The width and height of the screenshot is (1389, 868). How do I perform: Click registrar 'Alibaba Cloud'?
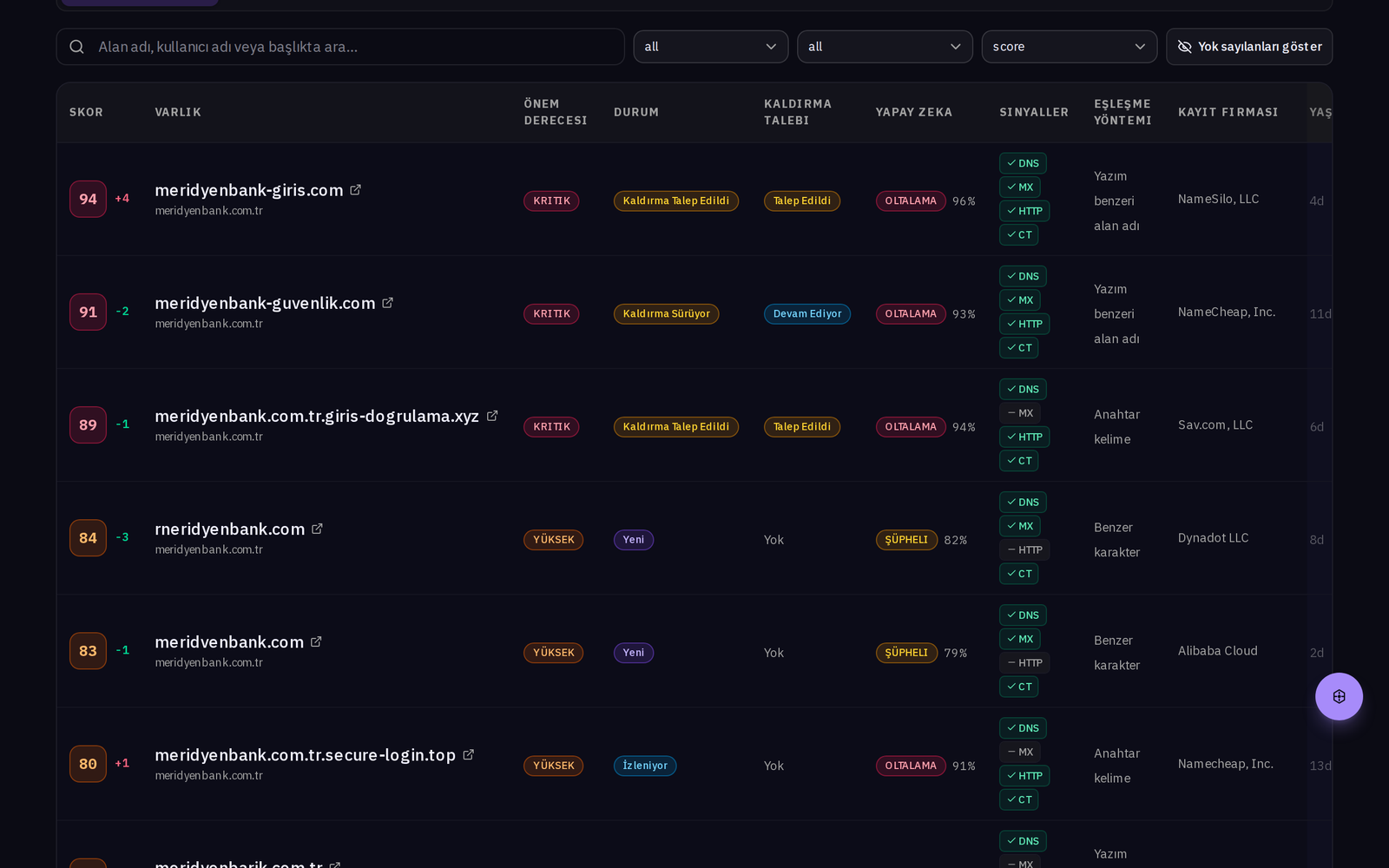pos(1217,651)
